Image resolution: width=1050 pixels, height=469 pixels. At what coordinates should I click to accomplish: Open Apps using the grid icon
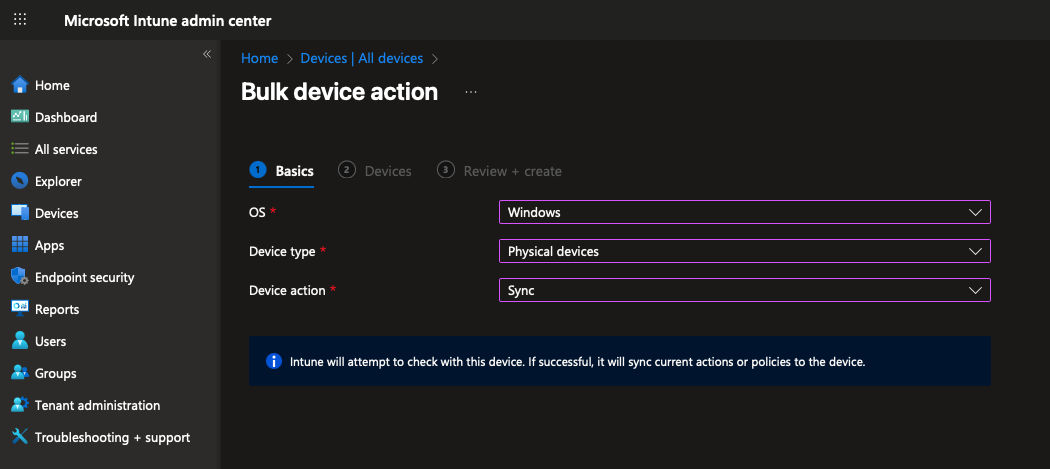(19, 245)
